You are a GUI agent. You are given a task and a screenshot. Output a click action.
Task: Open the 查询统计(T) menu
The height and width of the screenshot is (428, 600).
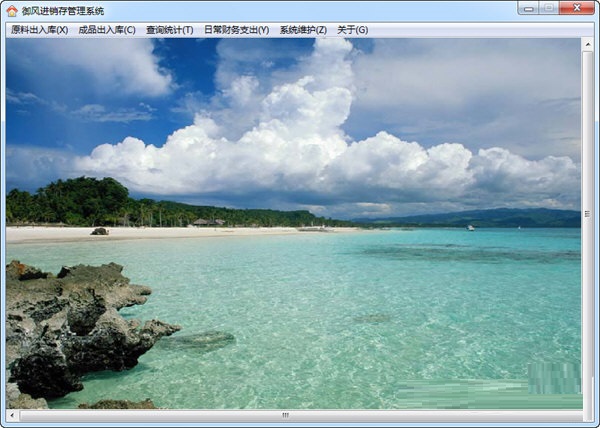(x=170, y=30)
